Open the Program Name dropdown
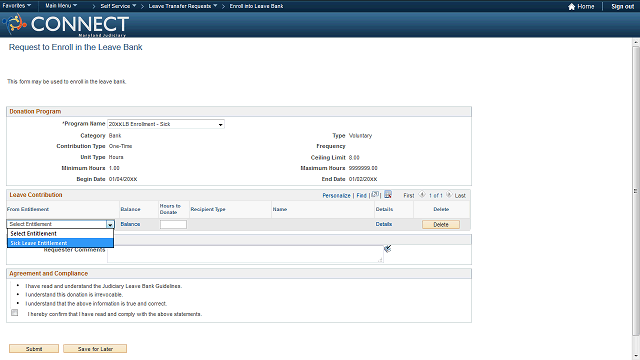Viewport: 640px width, 360px height. click(x=166, y=124)
